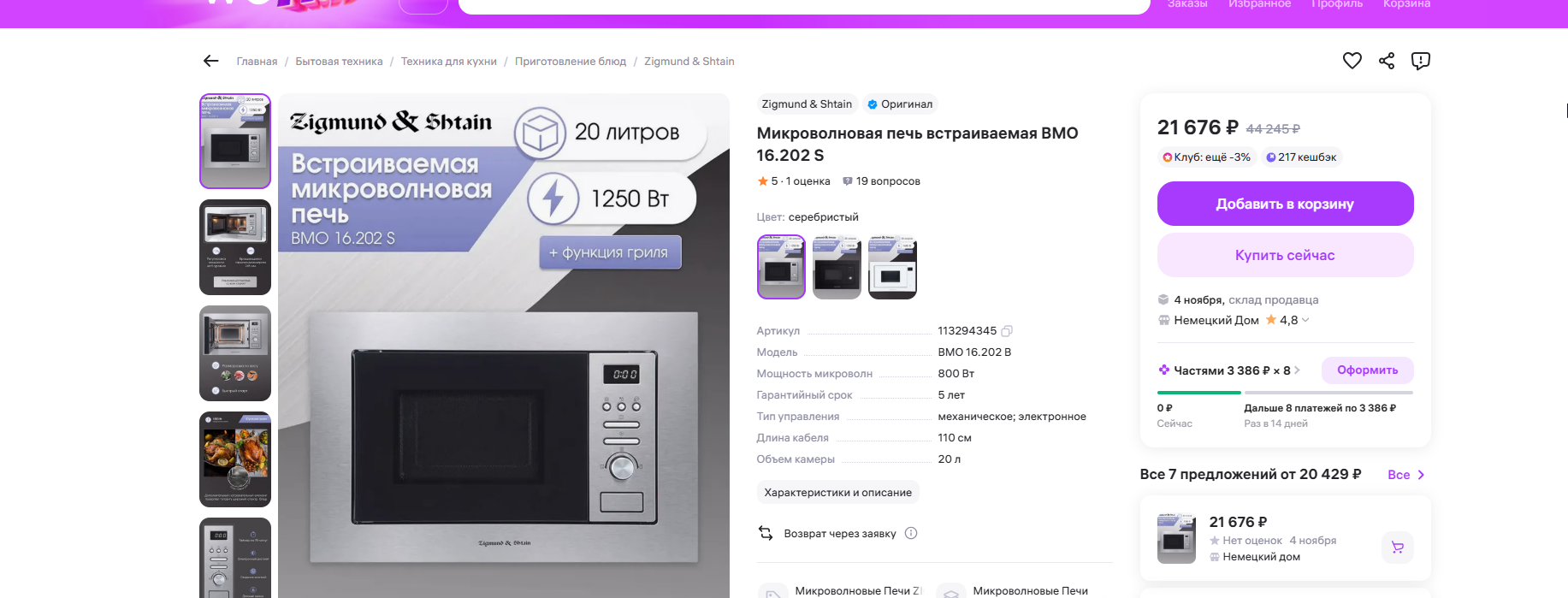Open Бытовая техника breadcrumb

pos(339,62)
